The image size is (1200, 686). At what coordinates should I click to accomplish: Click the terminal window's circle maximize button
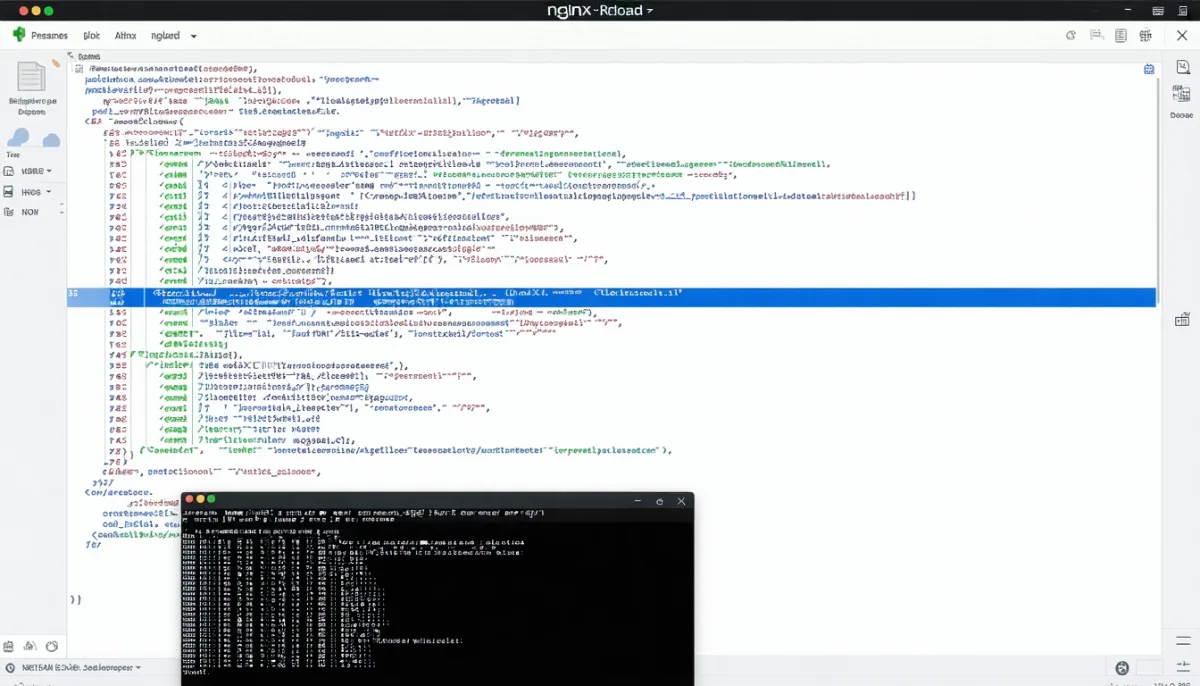tap(659, 500)
